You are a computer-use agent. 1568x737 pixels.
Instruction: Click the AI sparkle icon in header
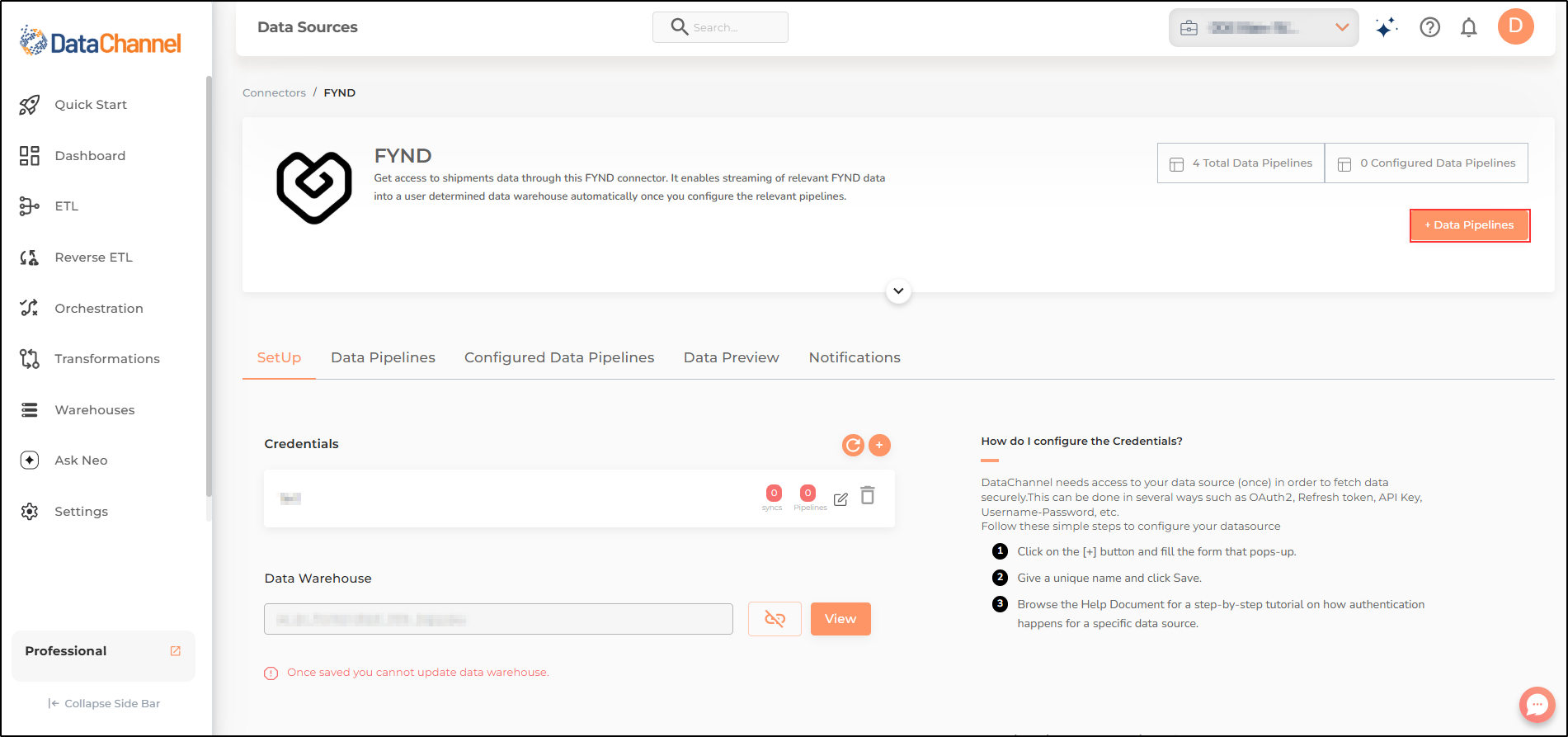[1387, 28]
